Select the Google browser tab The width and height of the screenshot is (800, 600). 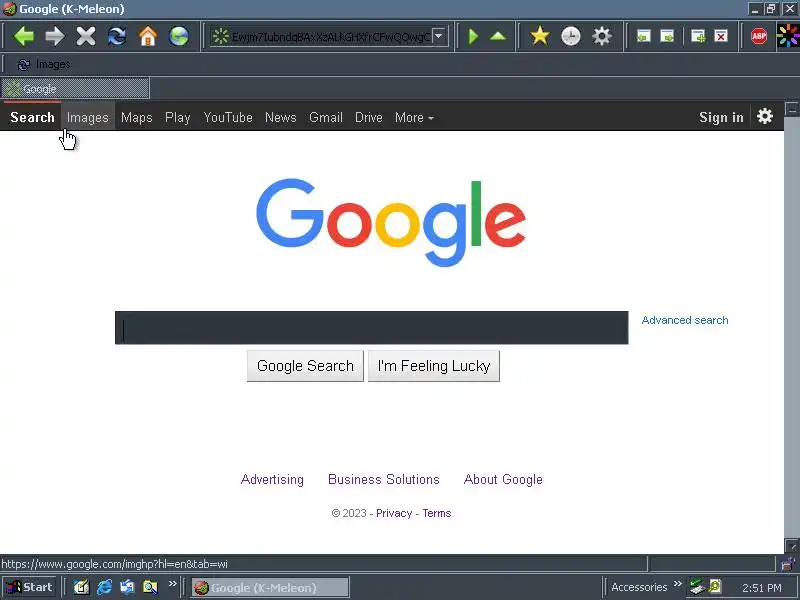76,88
